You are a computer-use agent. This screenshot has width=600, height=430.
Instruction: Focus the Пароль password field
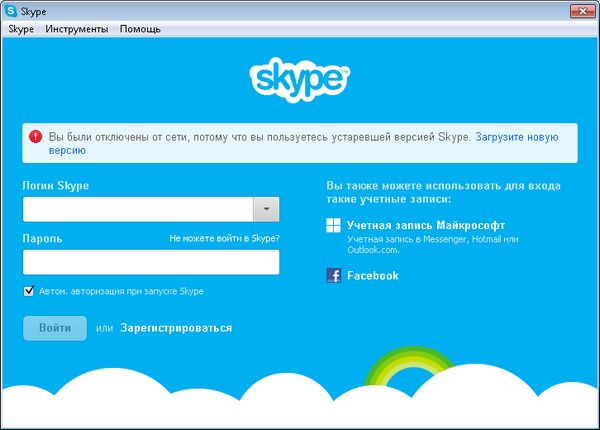point(151,262)
